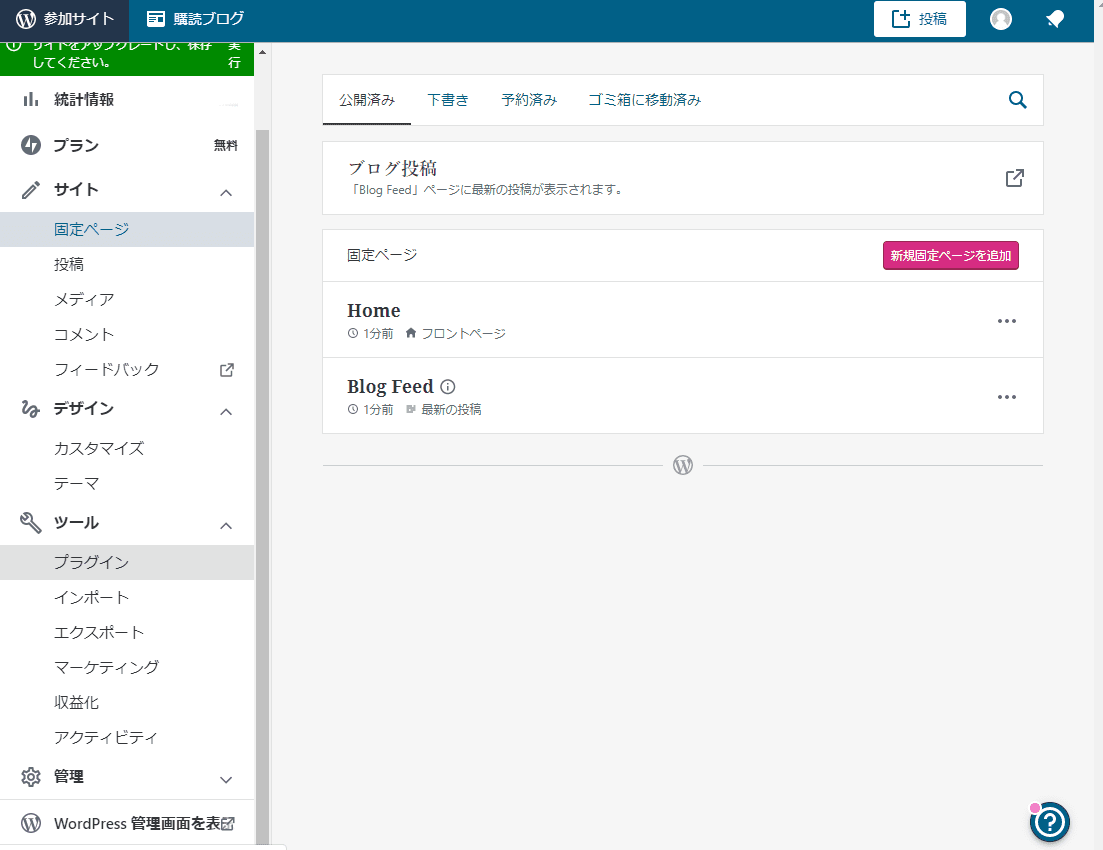1103x850 pixels.
Task: Click the notifications bell icon
Action: coord(1055,19)
